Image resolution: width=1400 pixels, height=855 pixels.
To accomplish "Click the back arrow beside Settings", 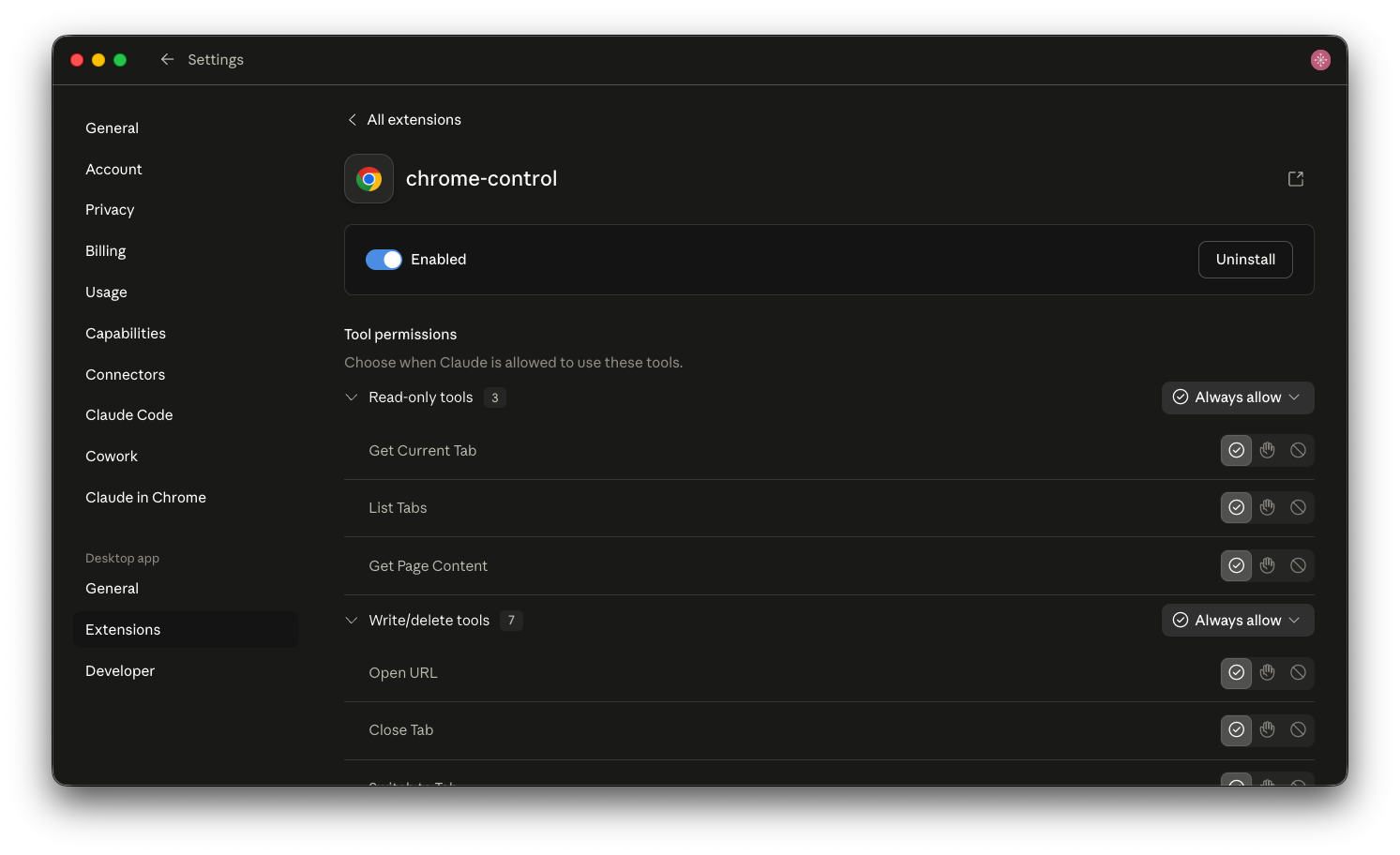I will (167, 59).
